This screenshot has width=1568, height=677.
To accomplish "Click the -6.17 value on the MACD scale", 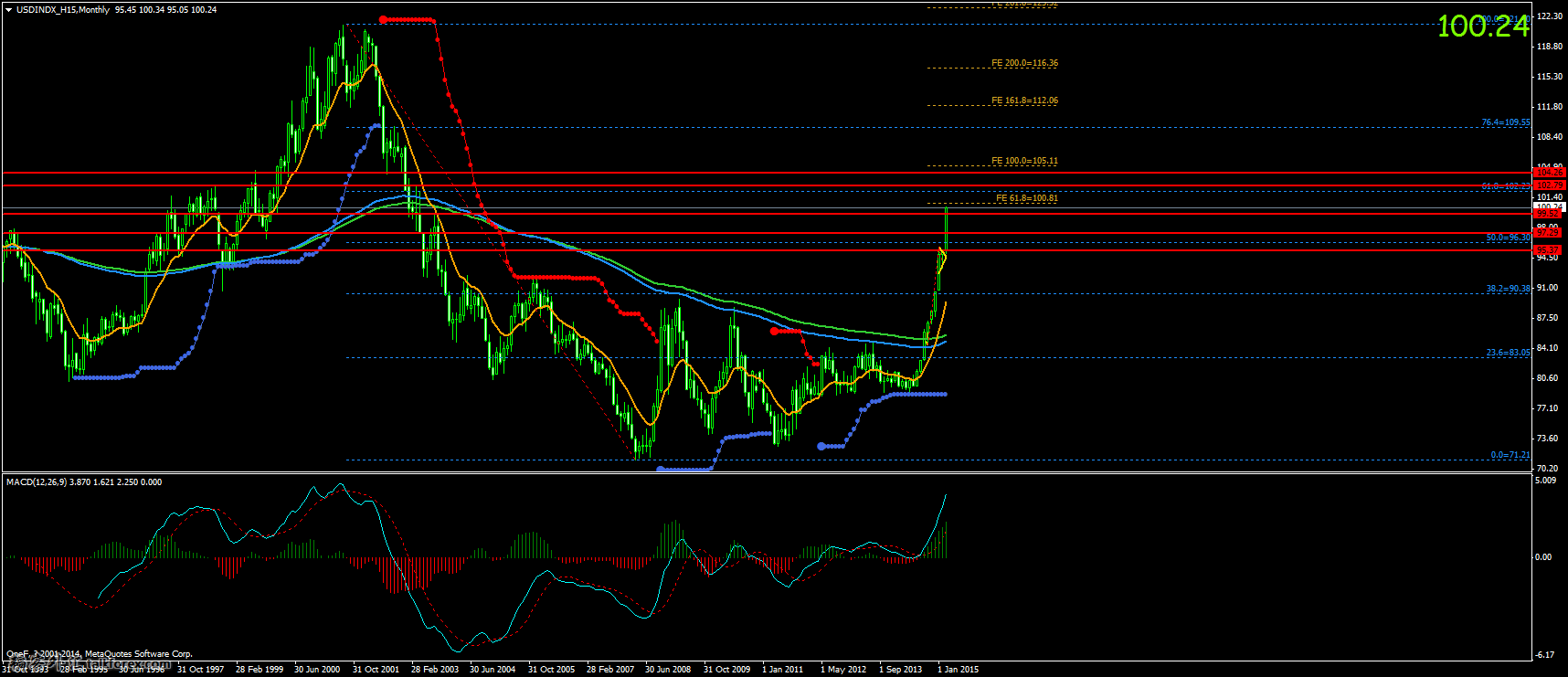I will (x=1545, y=655).
